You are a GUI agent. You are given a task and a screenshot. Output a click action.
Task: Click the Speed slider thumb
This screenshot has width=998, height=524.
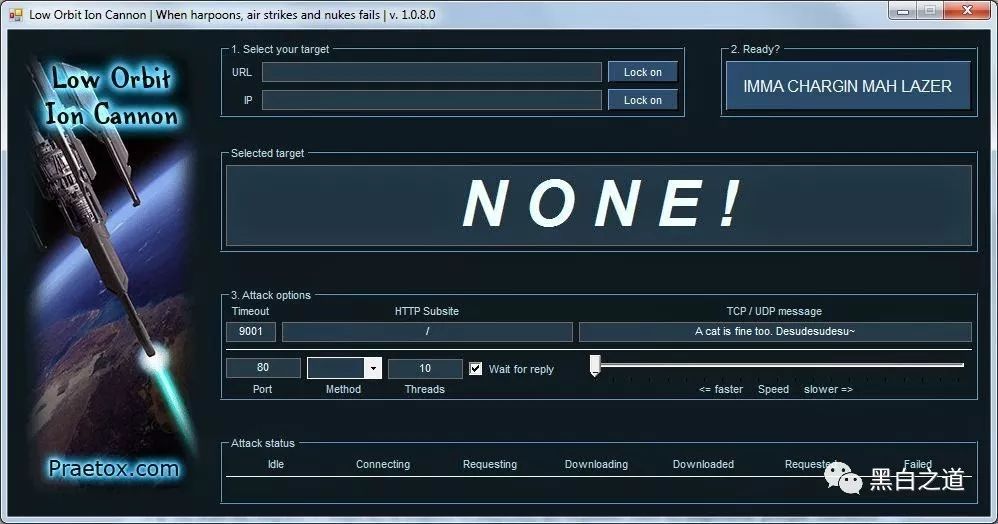[595, 365]
